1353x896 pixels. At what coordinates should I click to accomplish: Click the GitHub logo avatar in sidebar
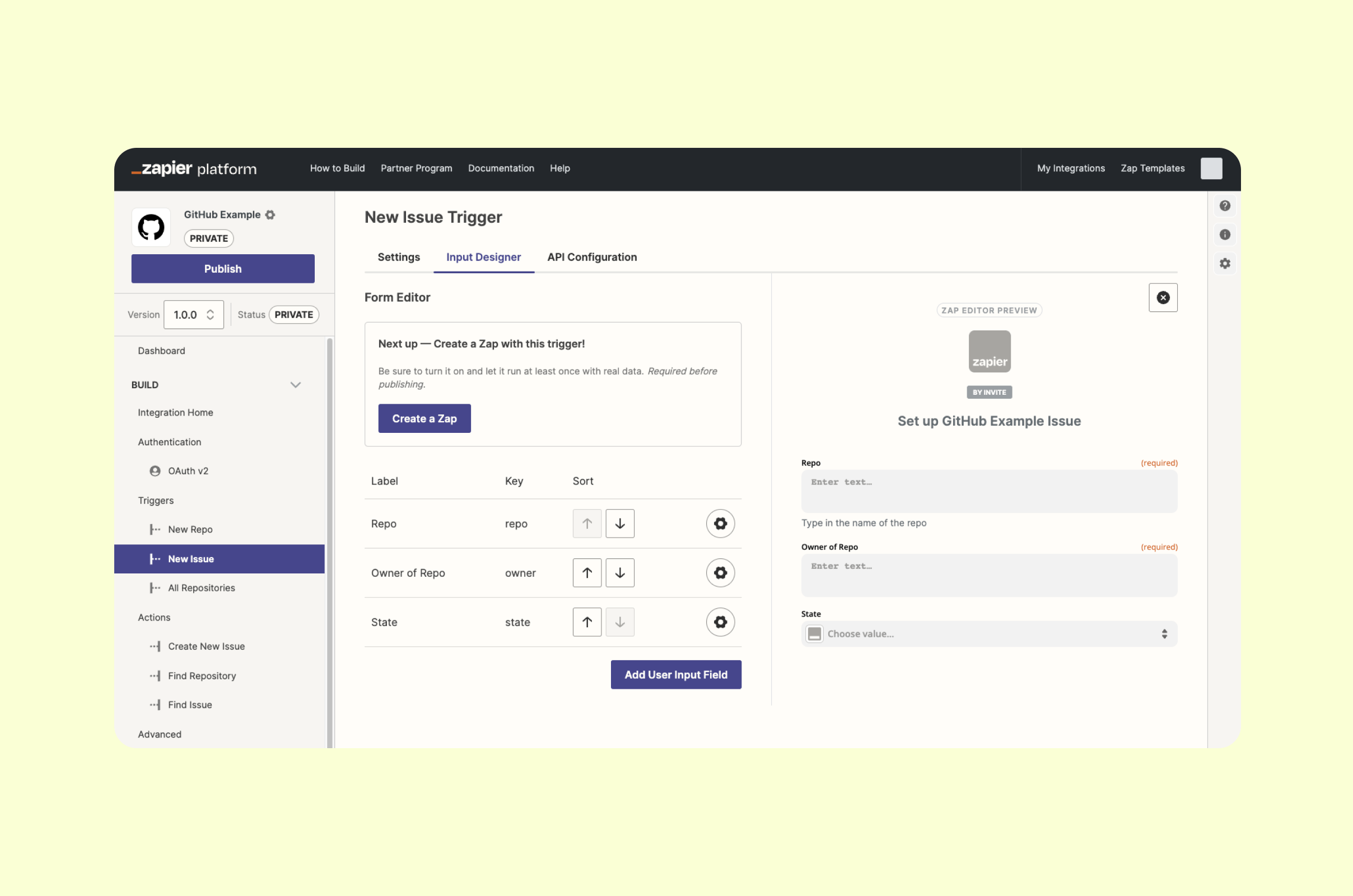tap(151, 227)
